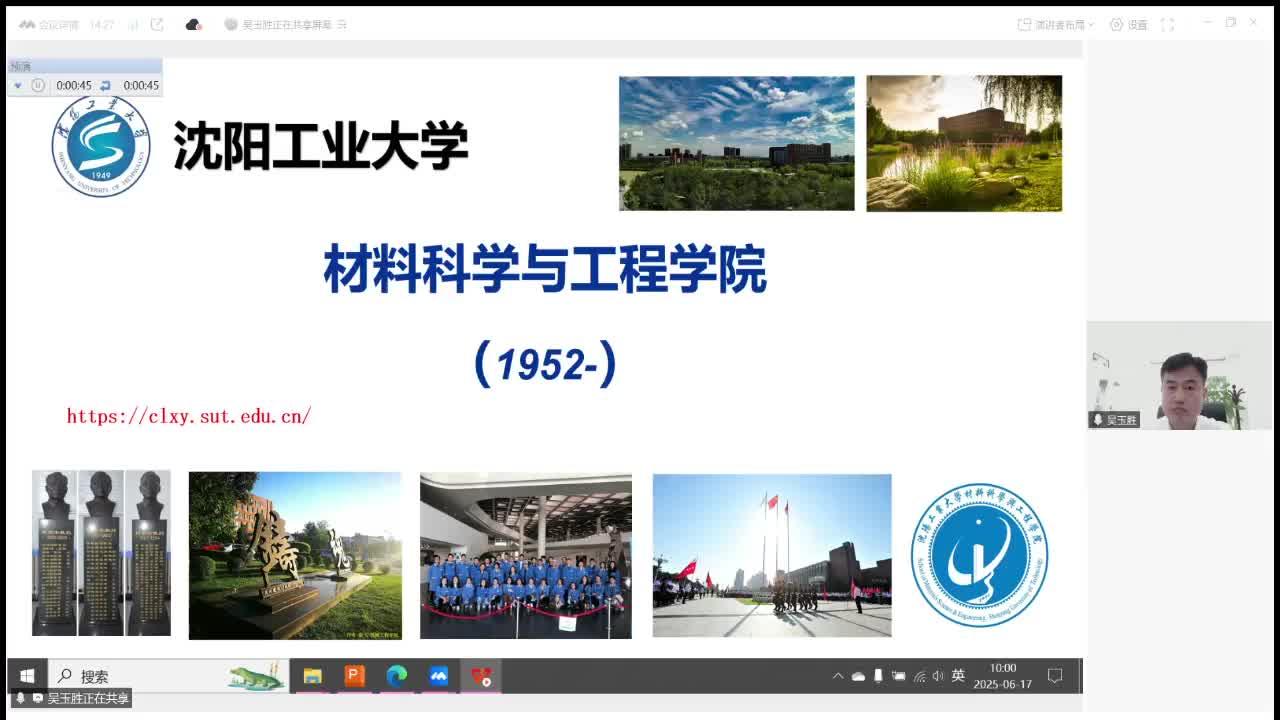Open the notification center icon

1054,676
